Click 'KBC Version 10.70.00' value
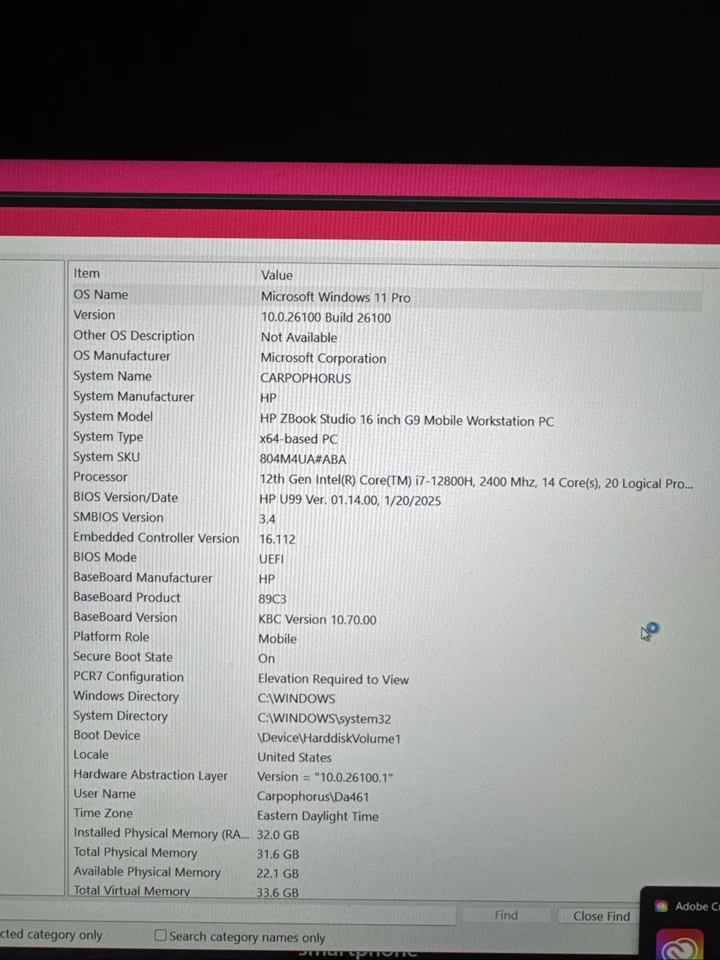This screenshot has width=720, height=960. pyautogui.click(x=317, y=619)
